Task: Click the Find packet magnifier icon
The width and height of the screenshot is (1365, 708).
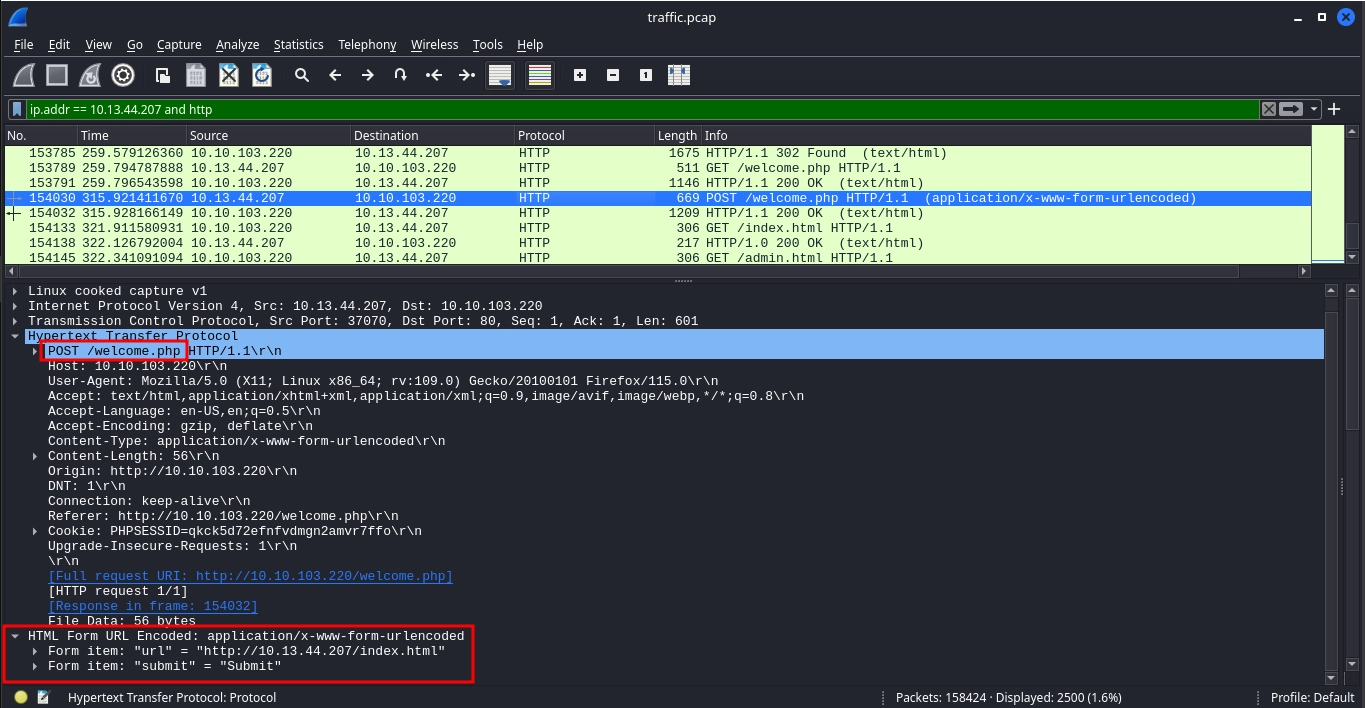Action: pyautogui.click(x=301, y=75)
